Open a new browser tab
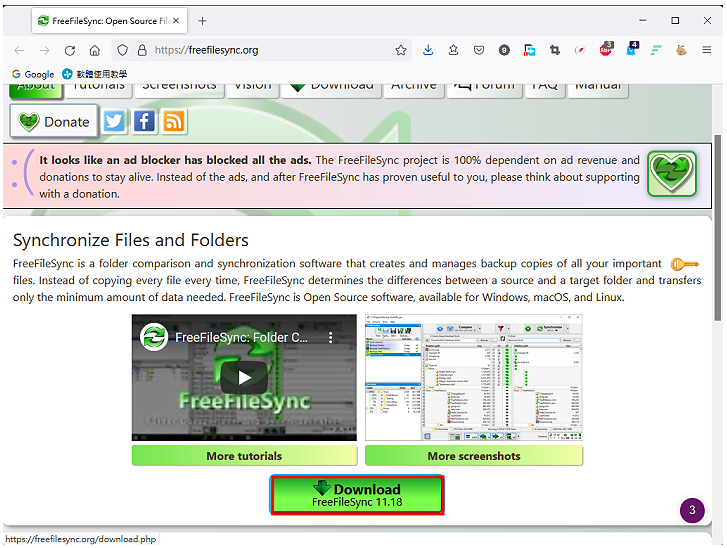Image resolution: width=727 pixels, height=548 pixels. 202,21
